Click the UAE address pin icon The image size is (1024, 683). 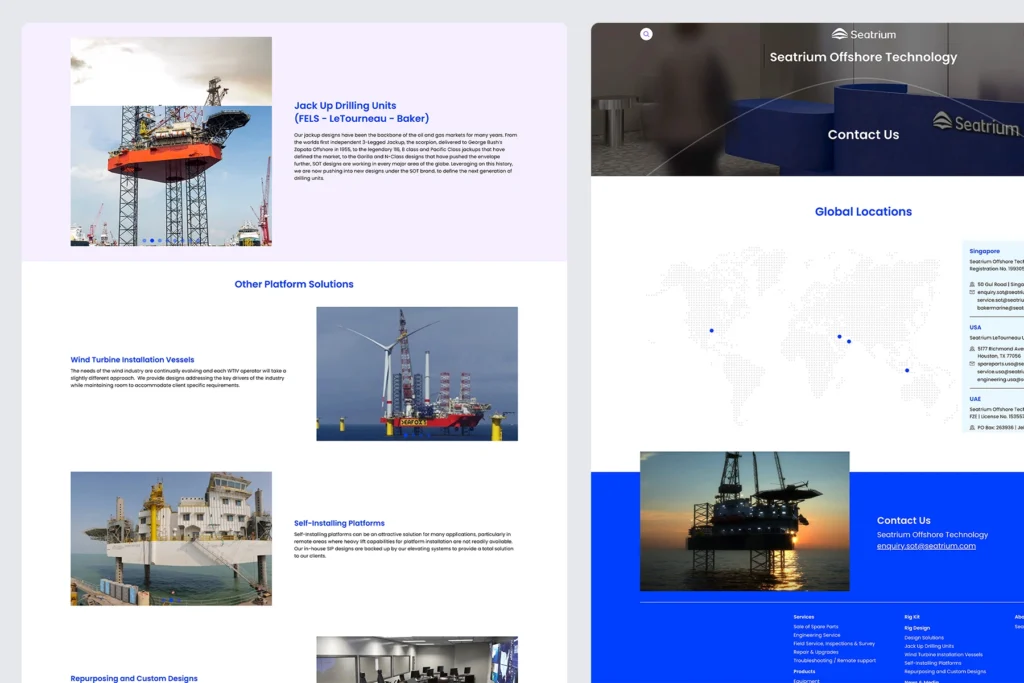click(x=972, y=427)
